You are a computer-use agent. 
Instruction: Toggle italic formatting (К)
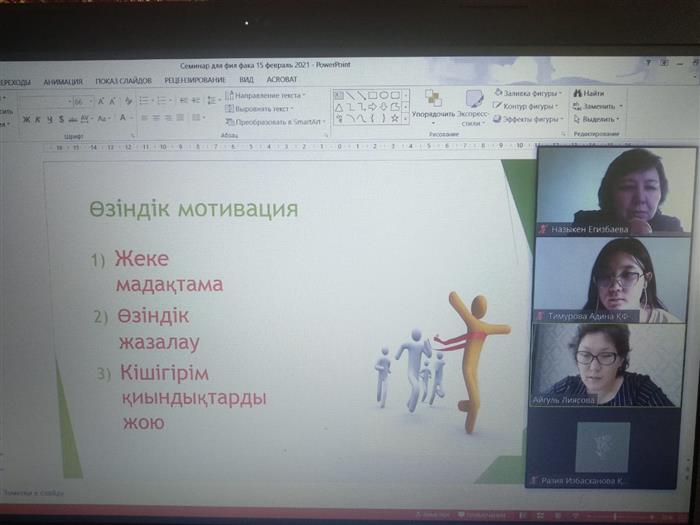click(x=37, y=119)
